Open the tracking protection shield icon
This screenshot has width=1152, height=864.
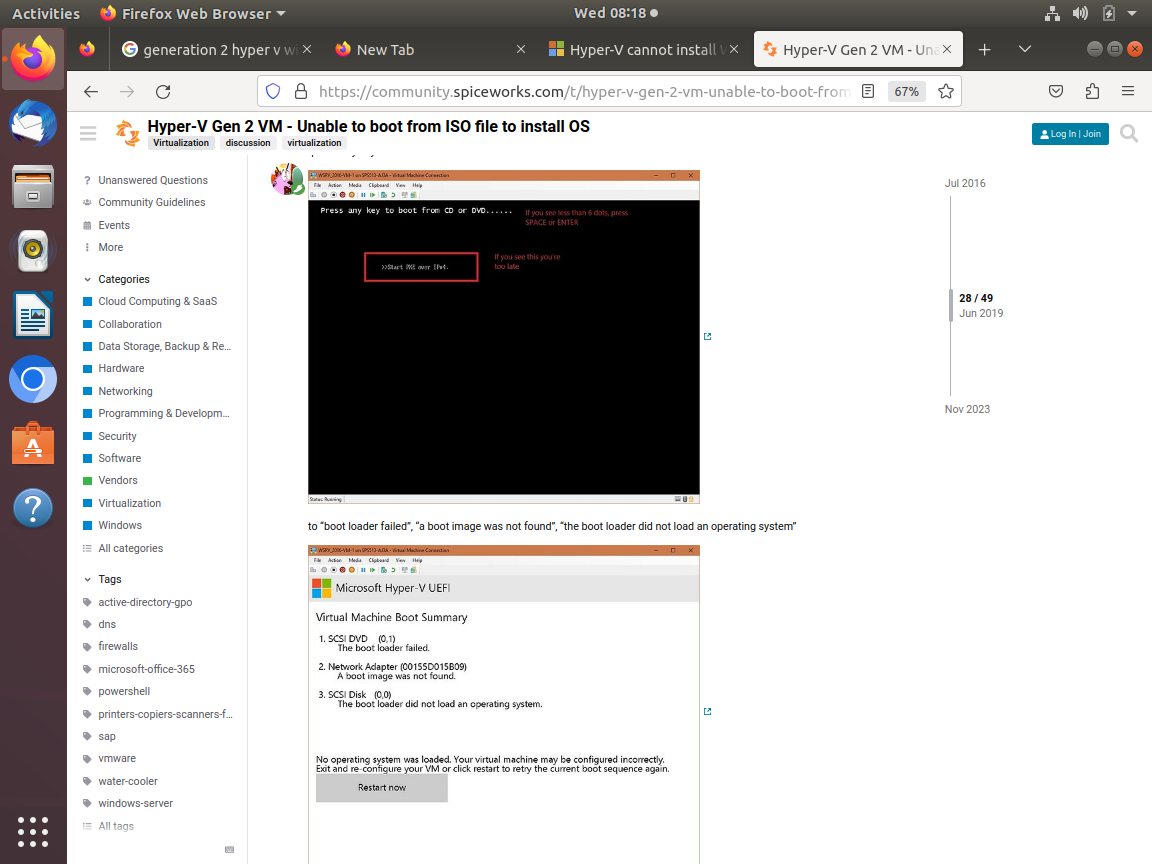point(273,91)
